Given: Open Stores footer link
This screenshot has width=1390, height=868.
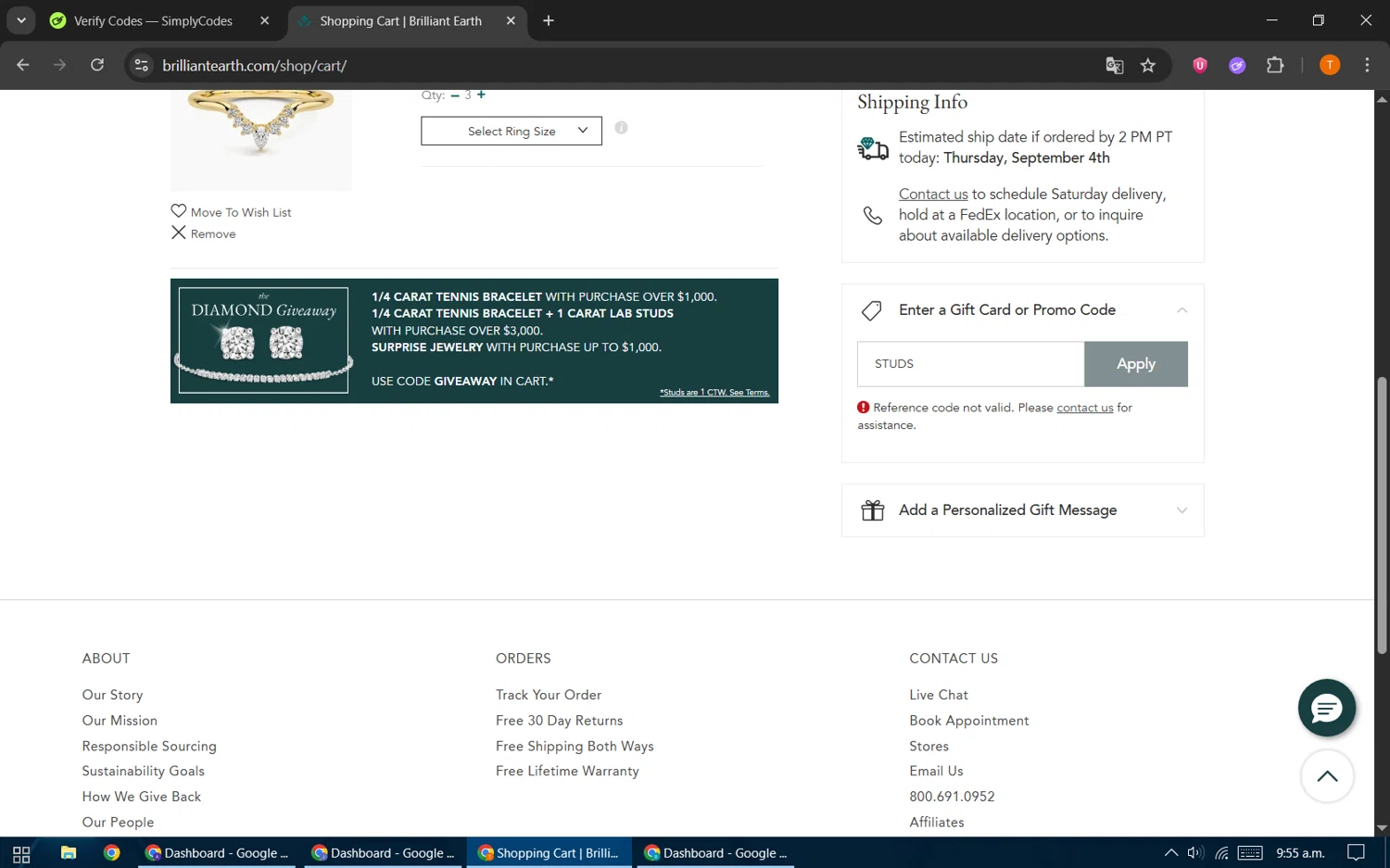Looking at the screenshot, I should point(929,746).
